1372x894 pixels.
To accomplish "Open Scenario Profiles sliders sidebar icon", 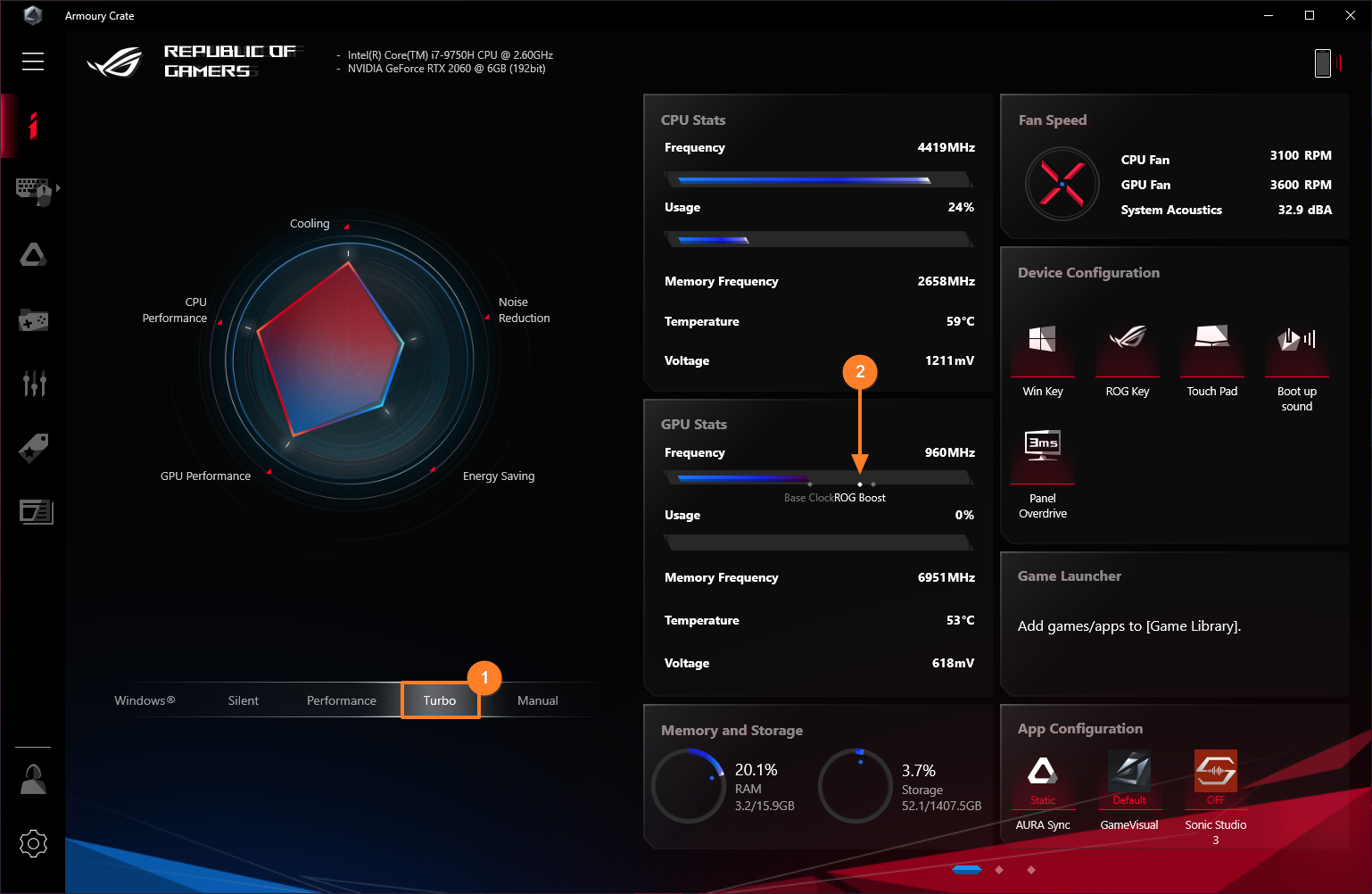I will [x=34, y=383].
